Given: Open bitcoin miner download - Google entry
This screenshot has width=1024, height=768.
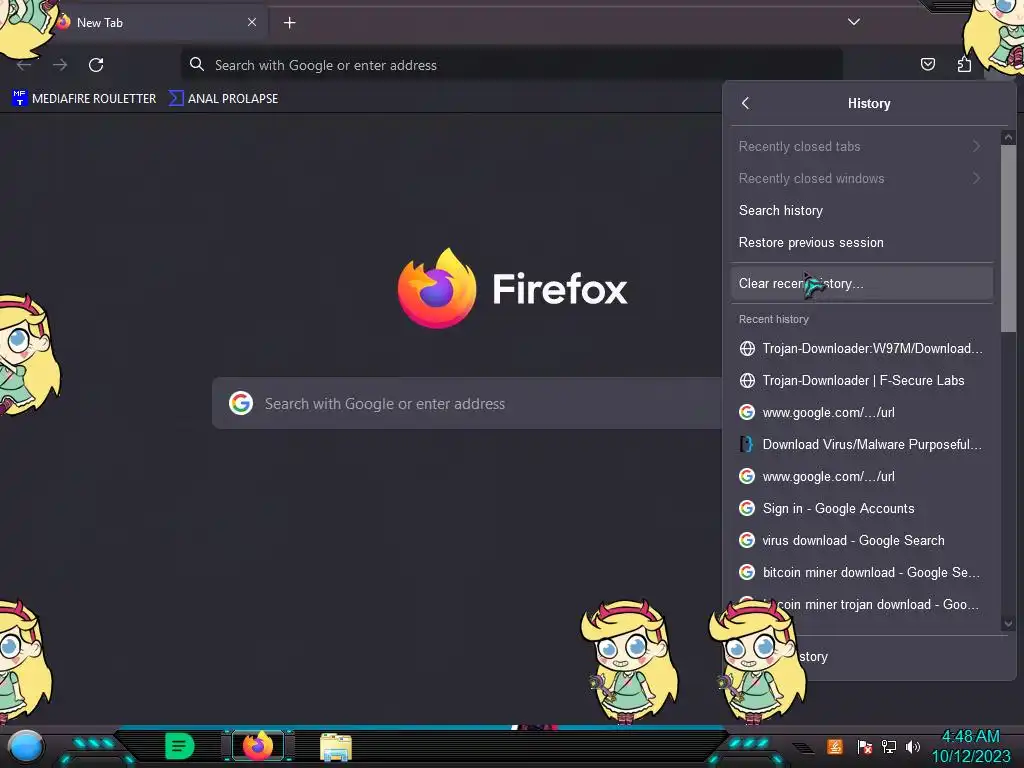Looking at the screenshot, I should click(x=861, y=572).
